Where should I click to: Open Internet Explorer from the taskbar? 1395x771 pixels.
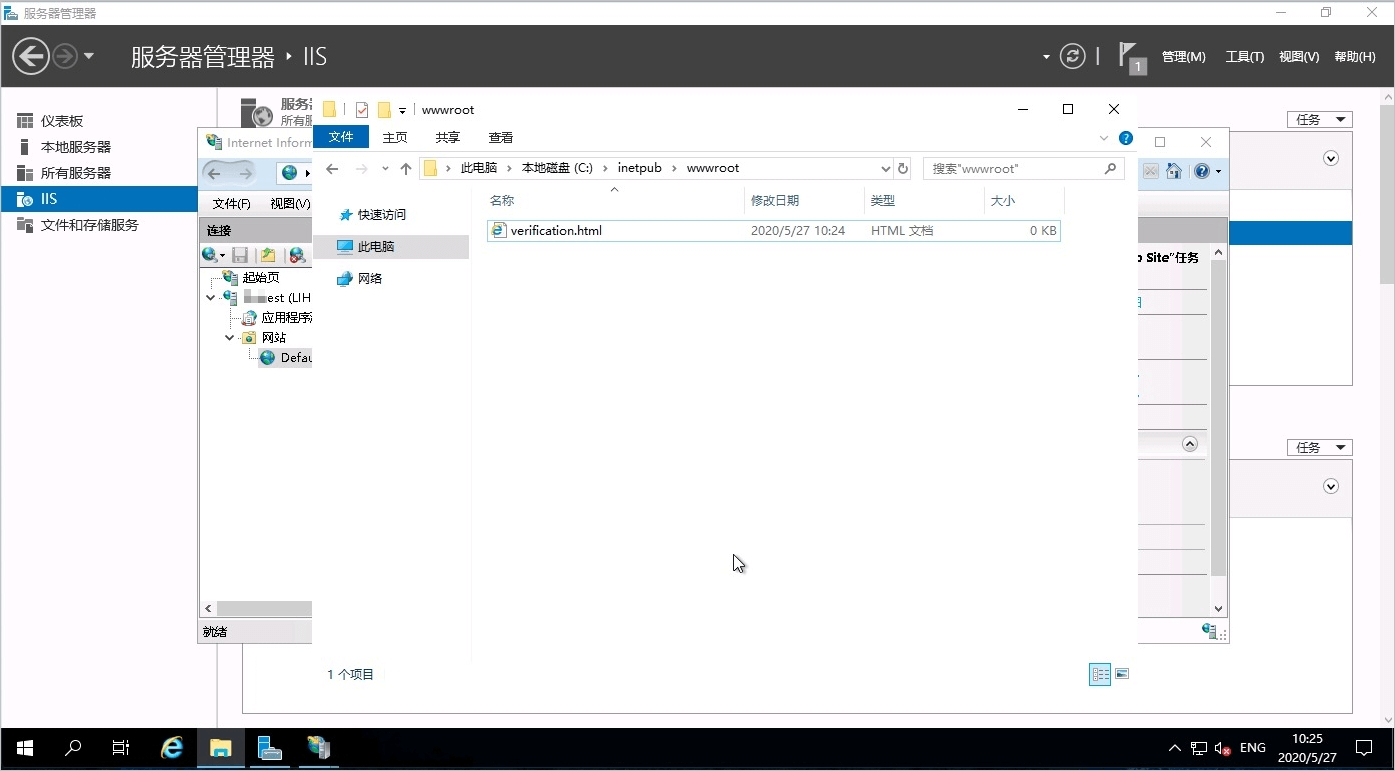pyautogui.click(x=172, y=748)
